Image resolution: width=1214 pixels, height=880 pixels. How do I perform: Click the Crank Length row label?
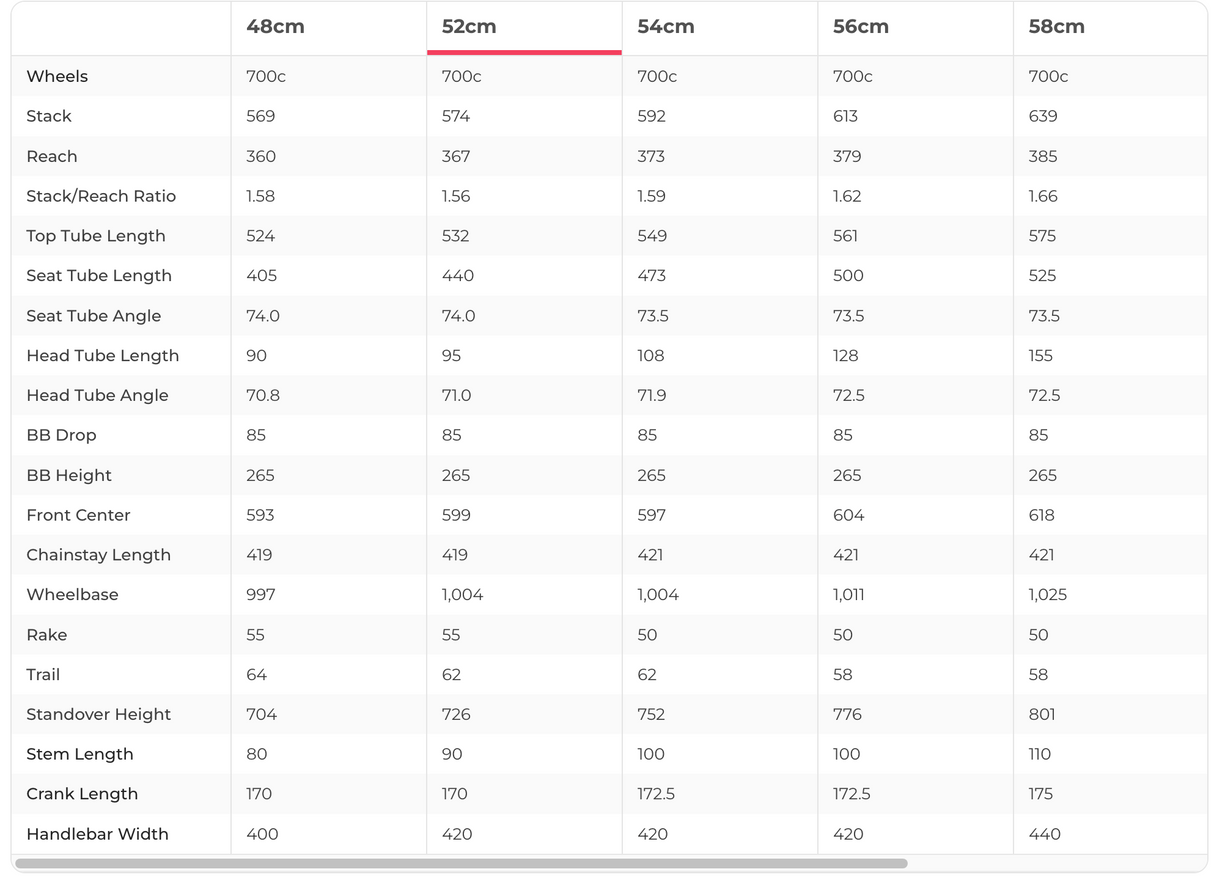[x=82, y=794]
